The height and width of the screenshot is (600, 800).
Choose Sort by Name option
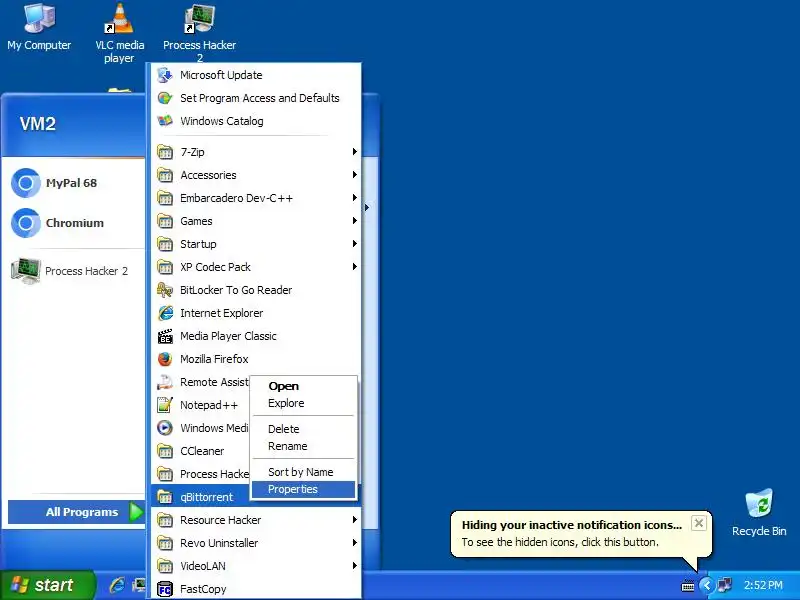pyautogui.click(x=304, y=472)
